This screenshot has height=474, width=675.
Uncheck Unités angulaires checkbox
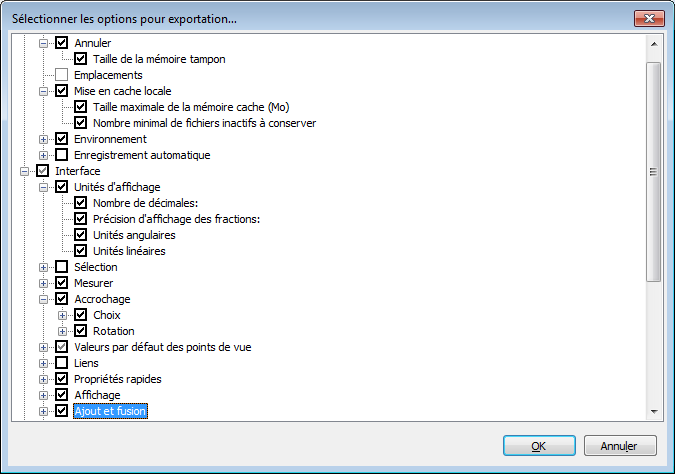coord(81,235)
